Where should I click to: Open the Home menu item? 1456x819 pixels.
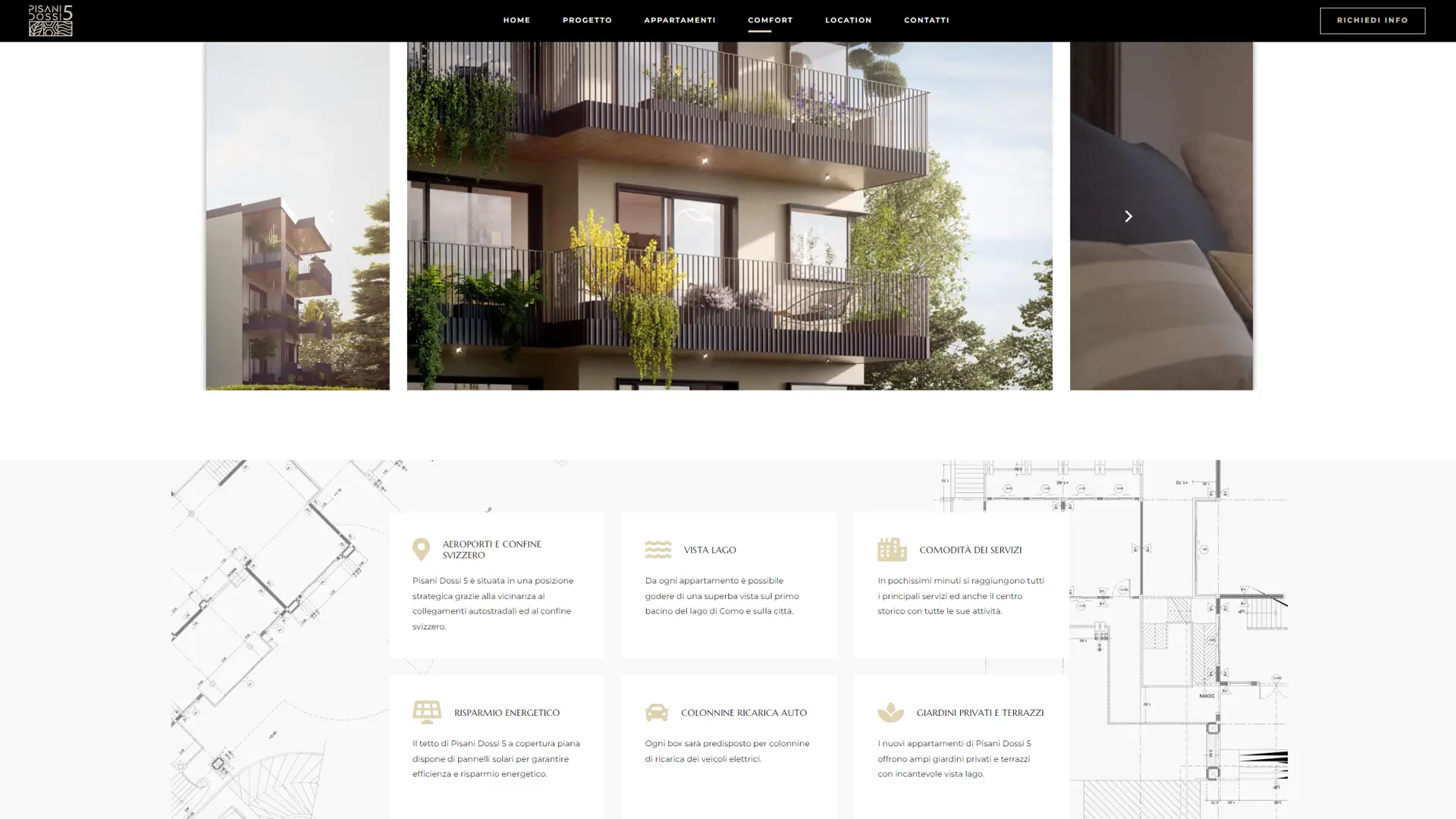tap(516, 20)
